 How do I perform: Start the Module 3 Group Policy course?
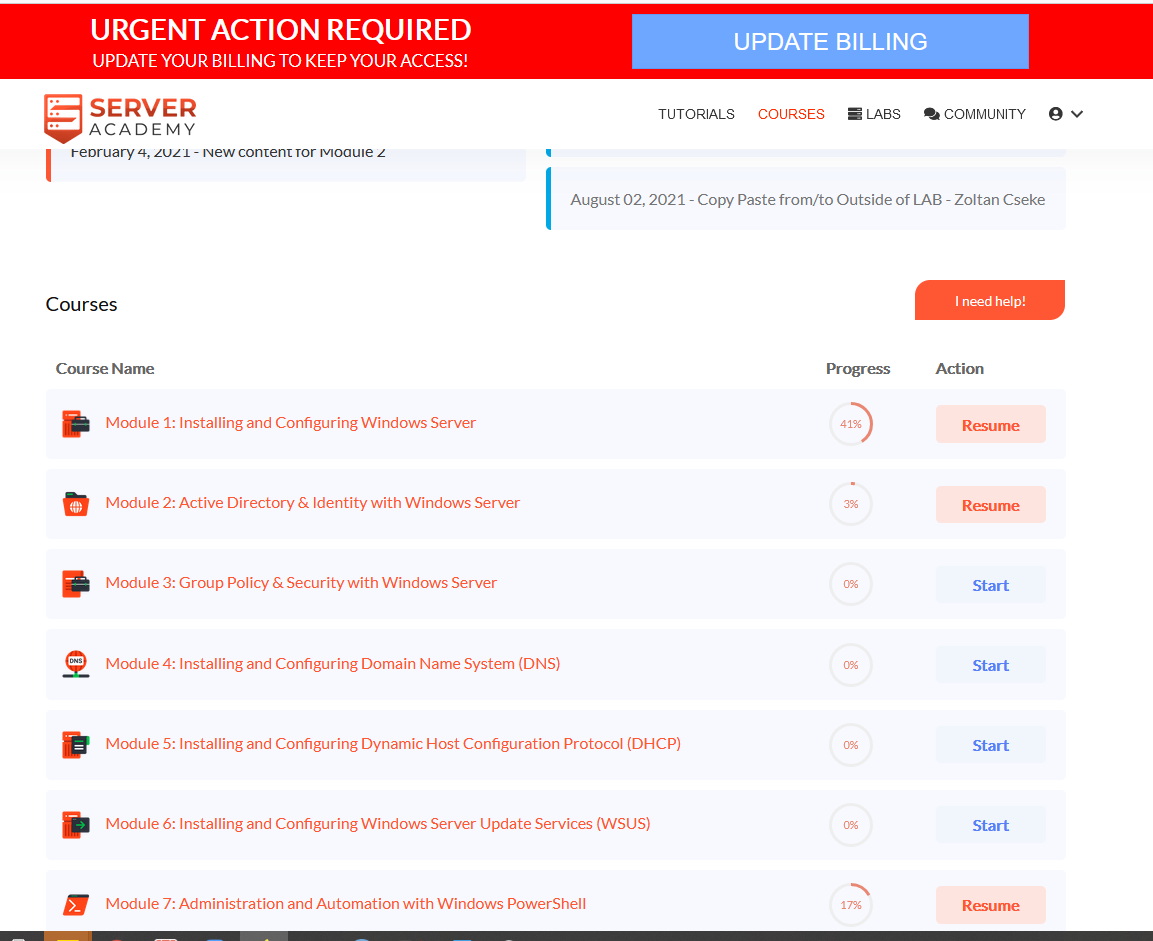tap(990, 585)
